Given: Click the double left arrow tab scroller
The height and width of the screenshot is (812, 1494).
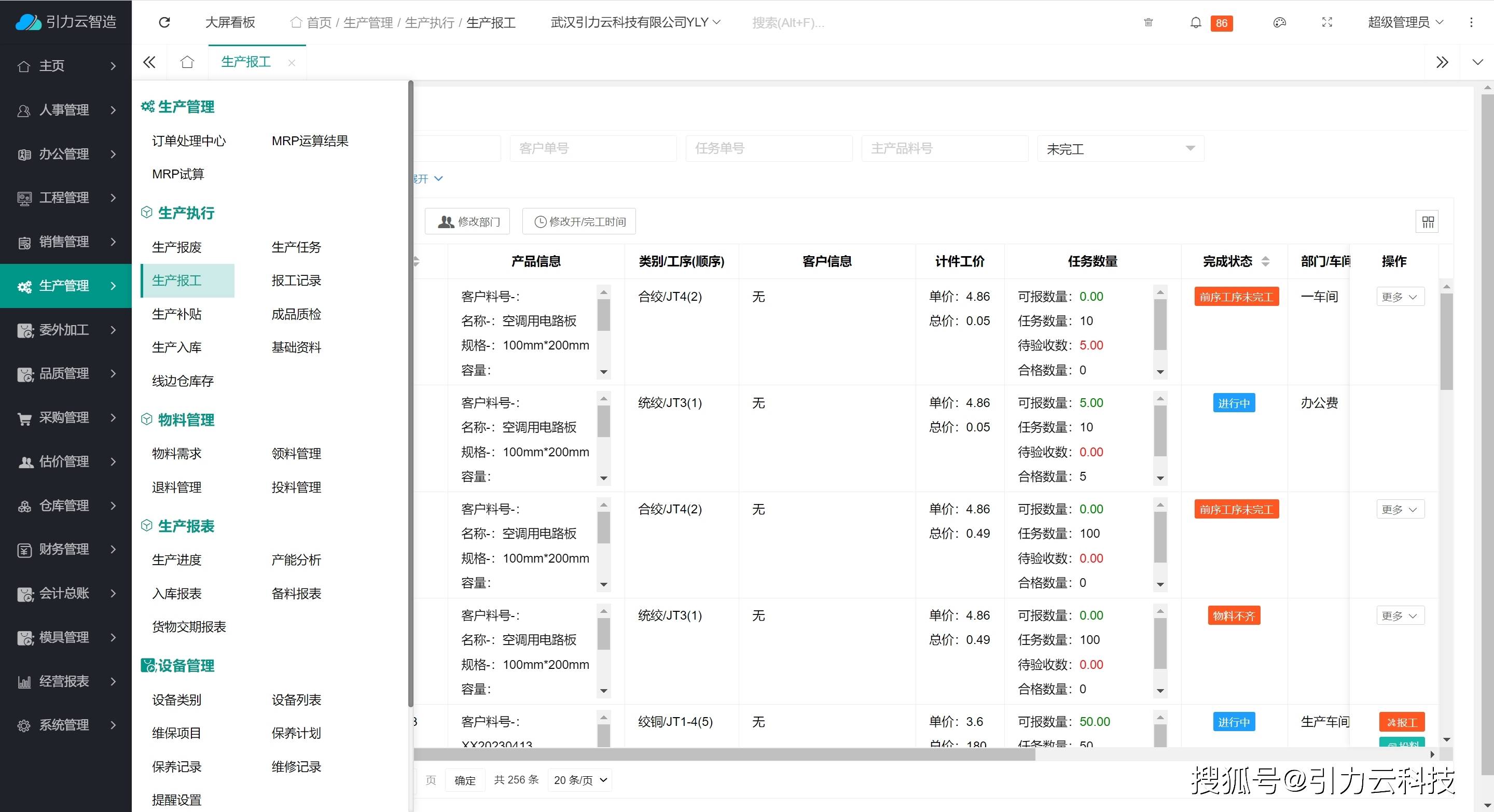Looking at the screenshot, I should pyautogui.click(x=149, y=62).
